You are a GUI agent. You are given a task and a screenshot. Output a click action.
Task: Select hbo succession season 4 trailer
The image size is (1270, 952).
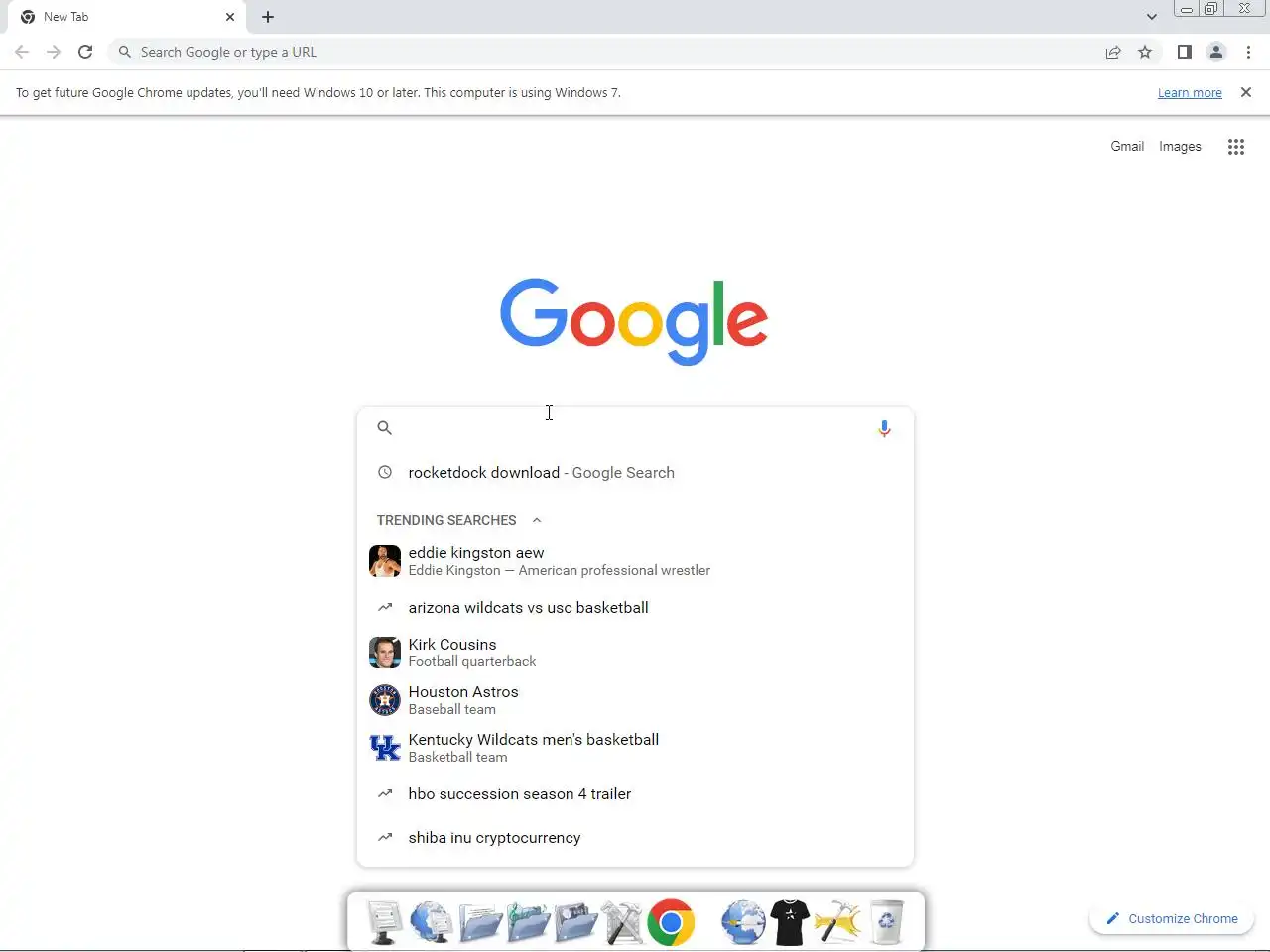[x=635, y=793]
